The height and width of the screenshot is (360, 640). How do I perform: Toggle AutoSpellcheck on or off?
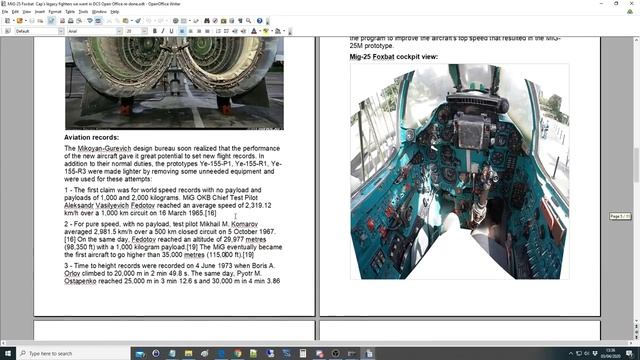pos(98,20)
